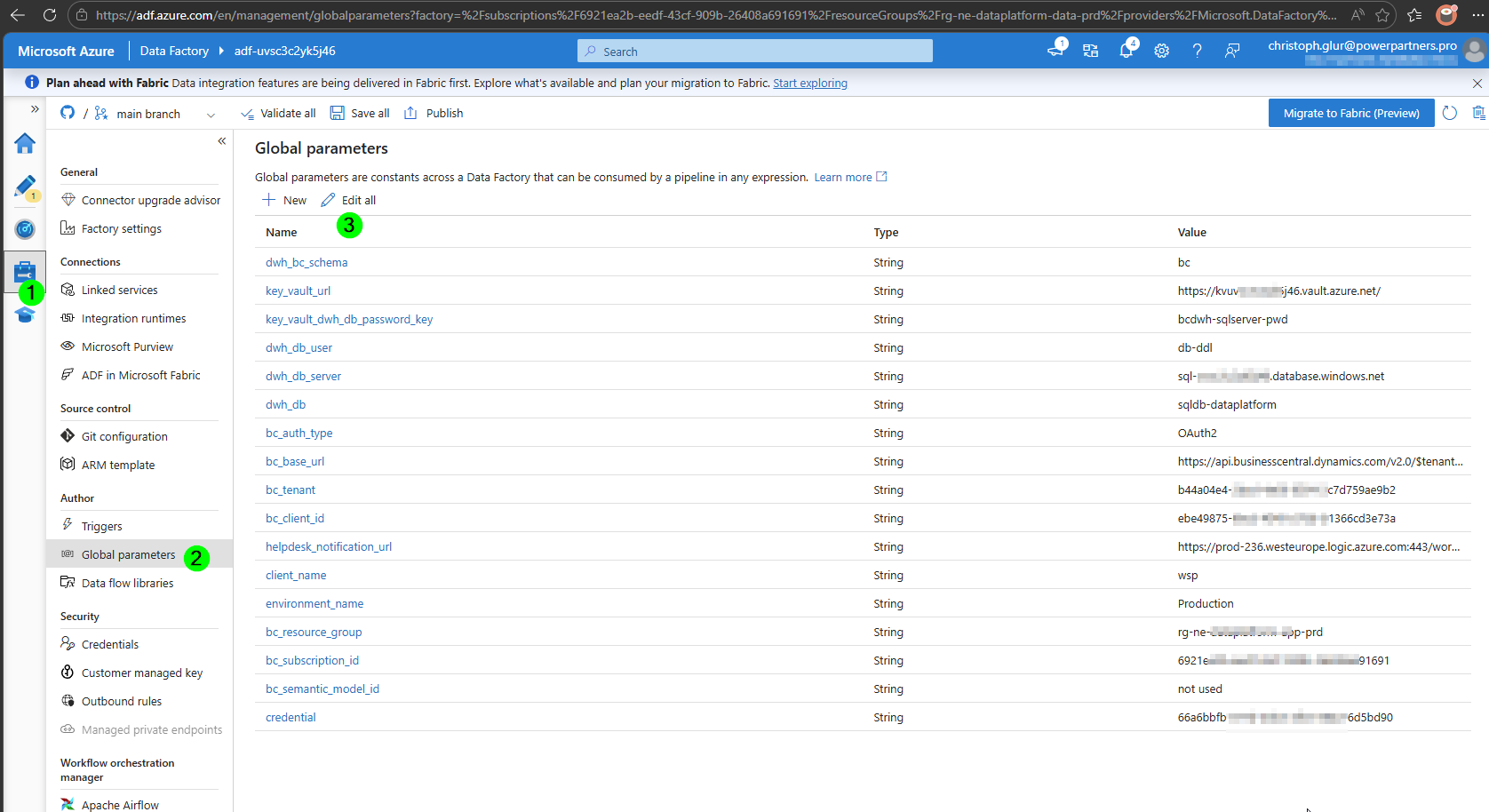The height and width of the screenshot is (812, 1489).
Task: Click Migrate to Fabric (Preview) button
Action: [x=1351, y=113]
